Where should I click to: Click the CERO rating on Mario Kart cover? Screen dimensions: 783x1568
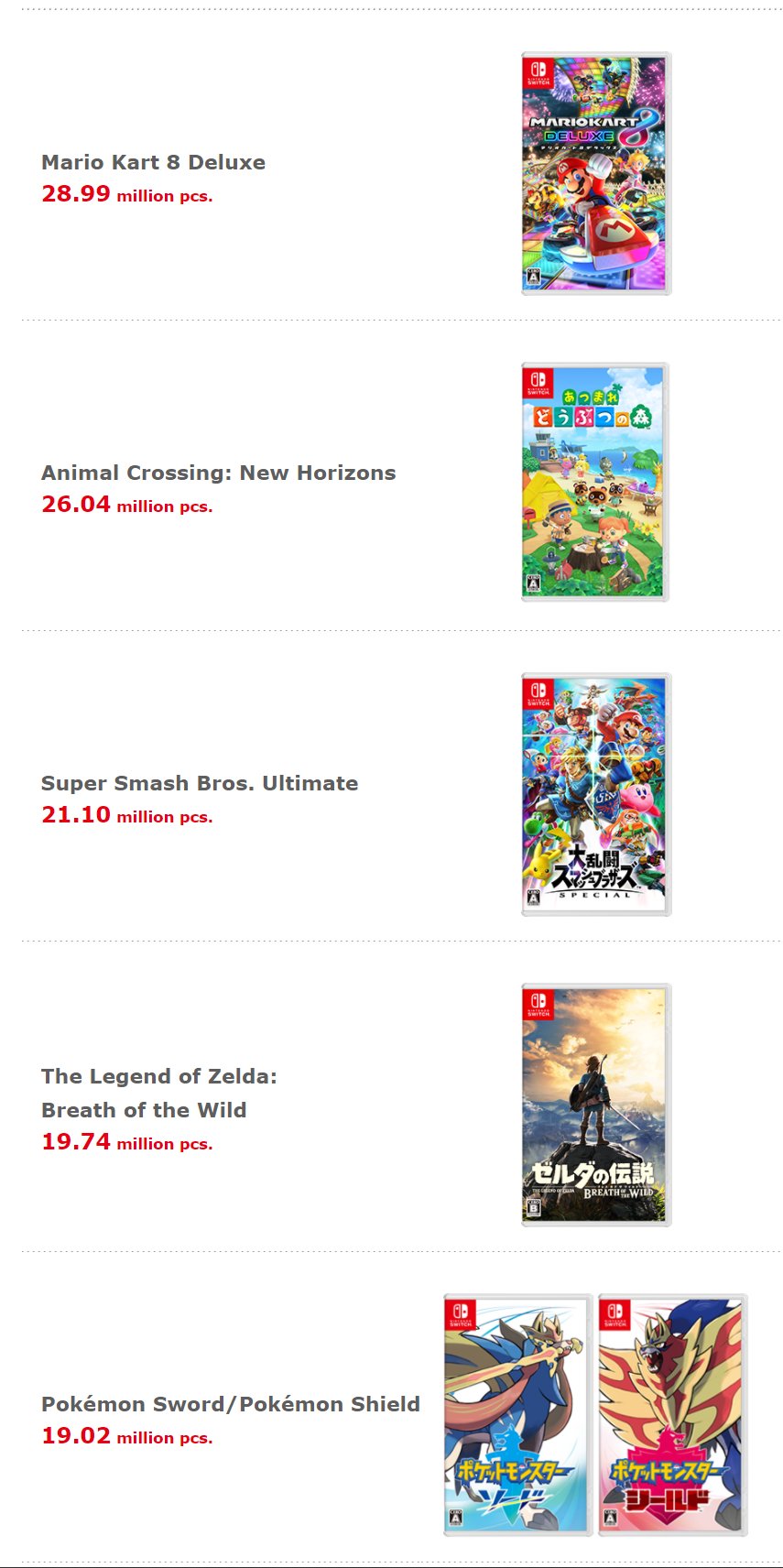point(534,277)
